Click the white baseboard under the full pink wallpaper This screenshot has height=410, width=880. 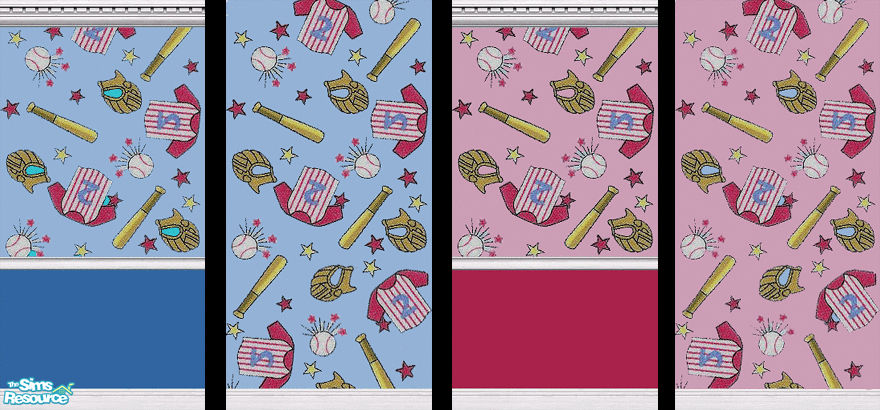778,400
